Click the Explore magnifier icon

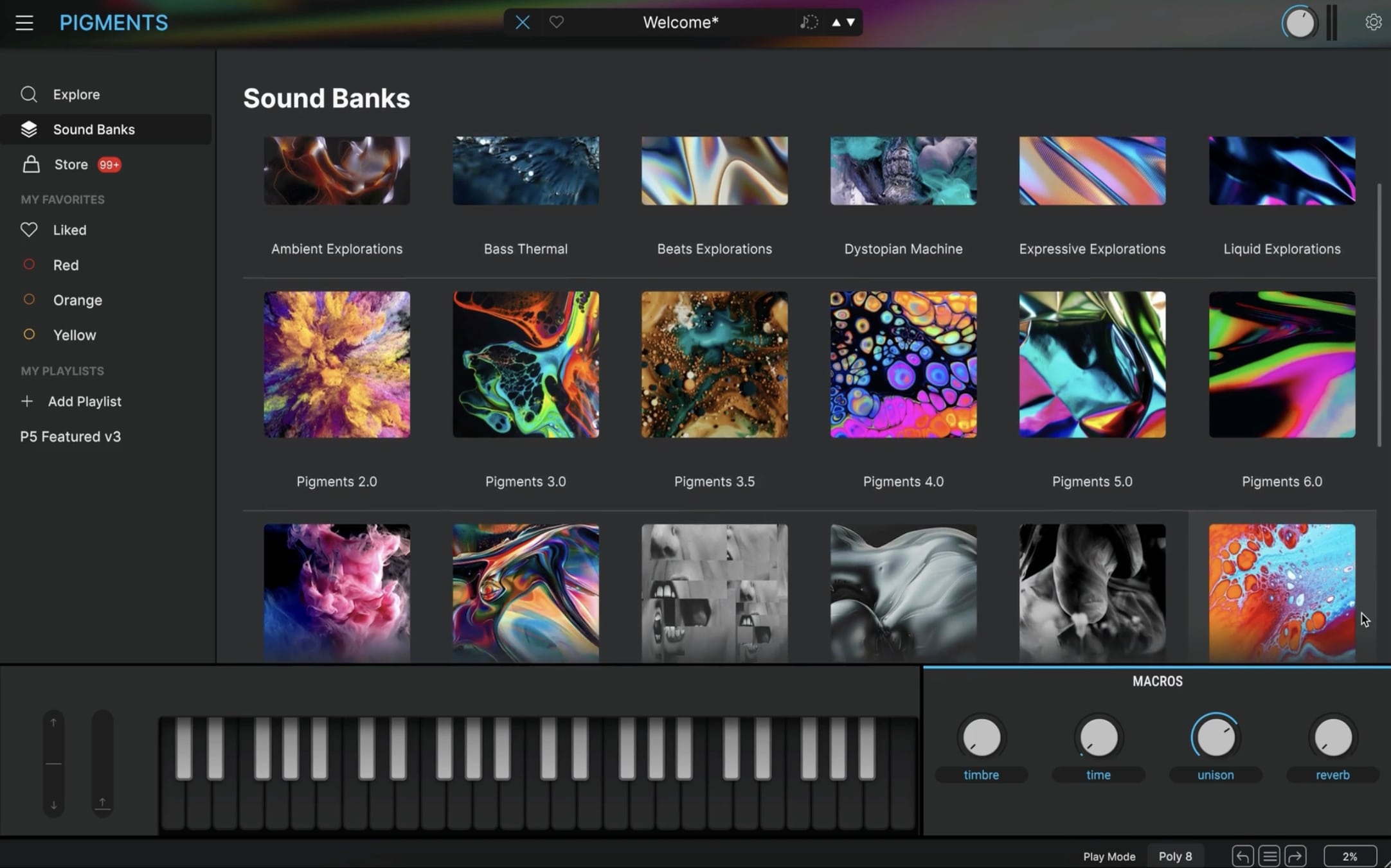pyautogui.click(x=29, y=94)
